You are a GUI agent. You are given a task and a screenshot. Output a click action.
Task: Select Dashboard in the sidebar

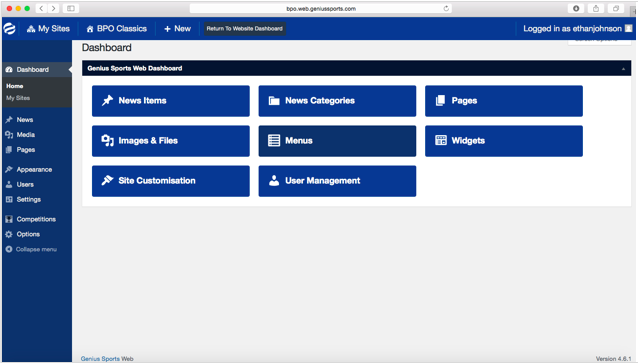pos(37,70)
